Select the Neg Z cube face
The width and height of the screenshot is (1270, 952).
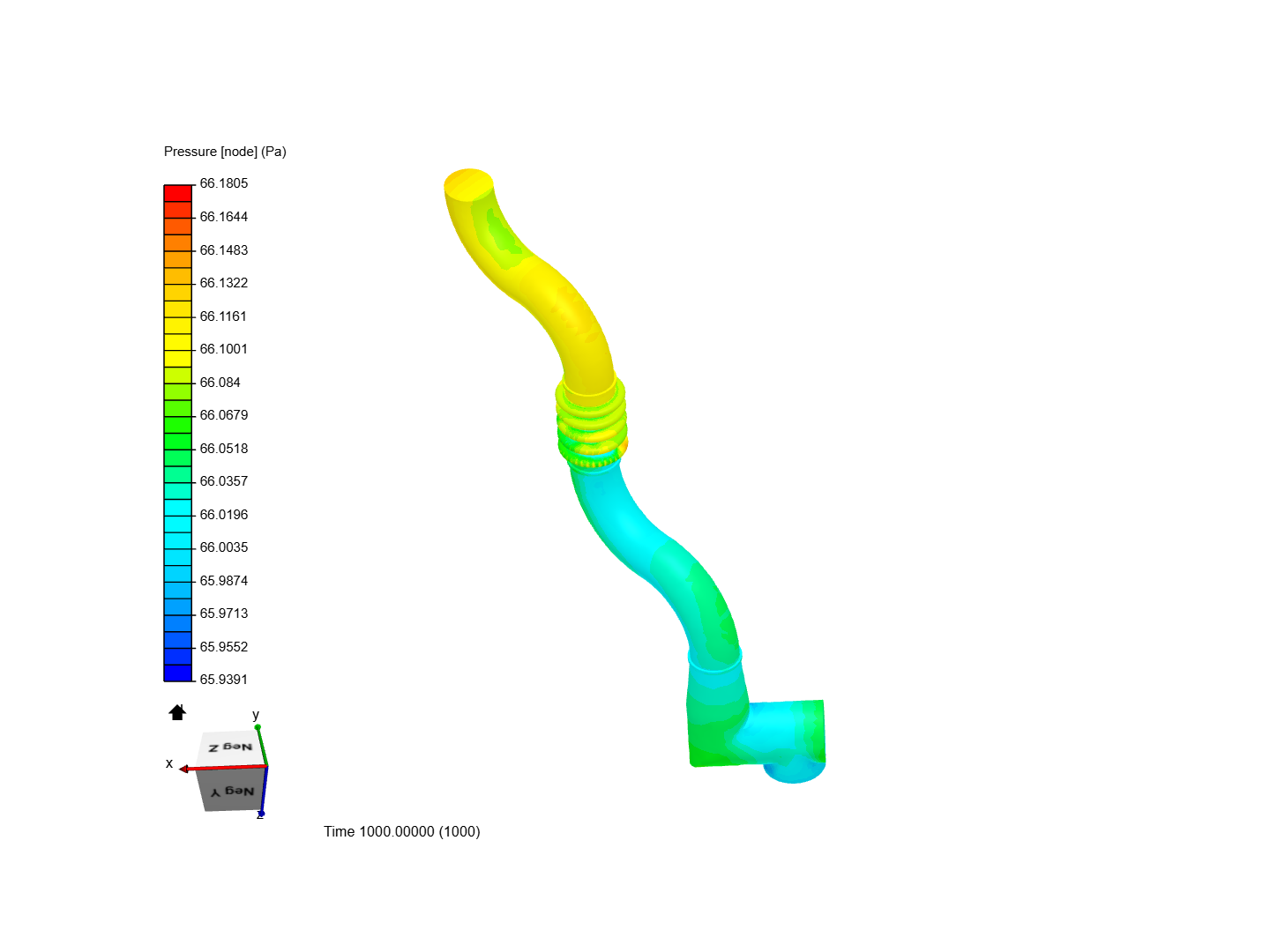click(230, 747)
